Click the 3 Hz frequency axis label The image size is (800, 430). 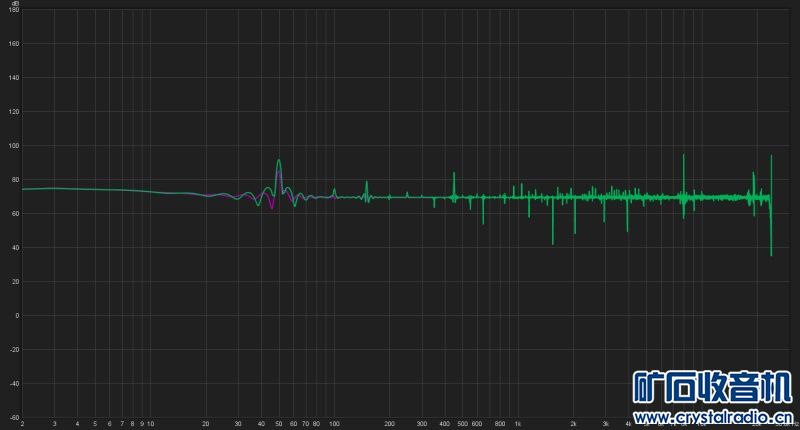coord(55,424)
